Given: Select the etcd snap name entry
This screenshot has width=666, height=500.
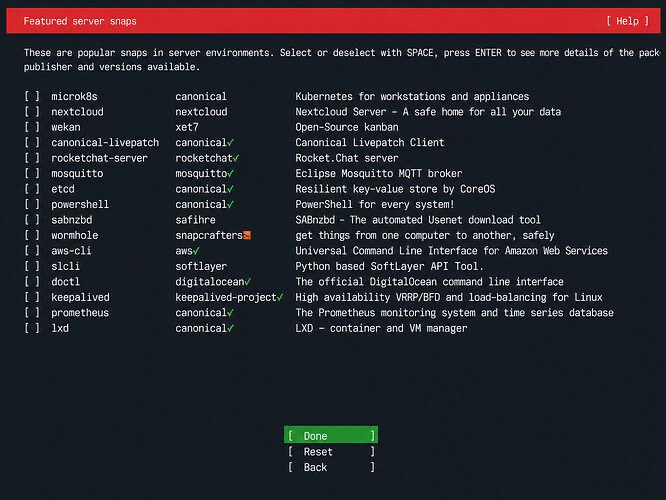Looking at the screenshot, I should (x=63, y=189).
